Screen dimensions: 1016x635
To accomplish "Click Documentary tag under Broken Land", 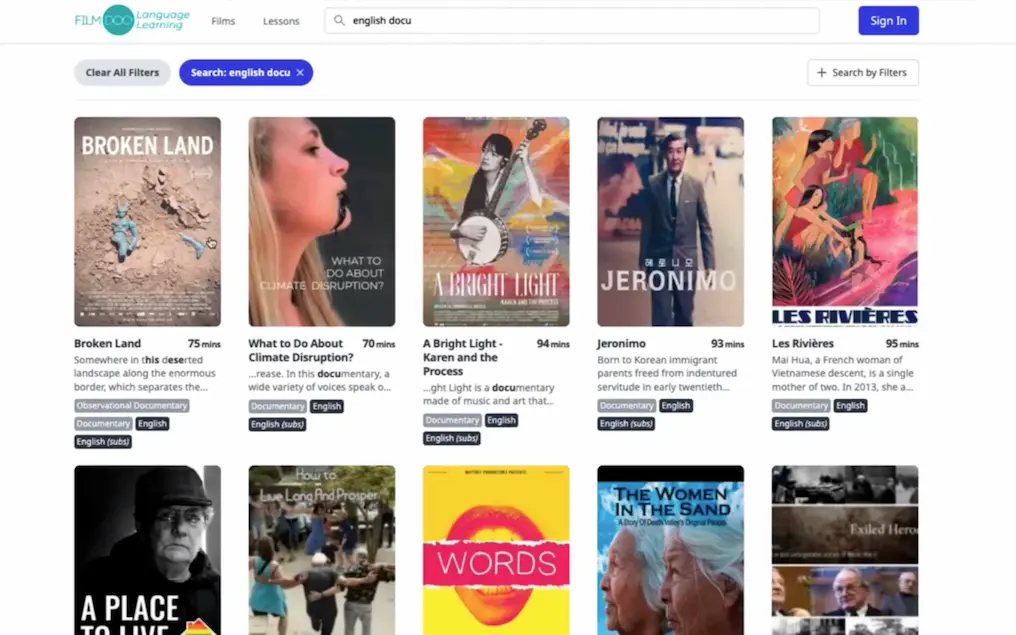I will coord(103,424).
